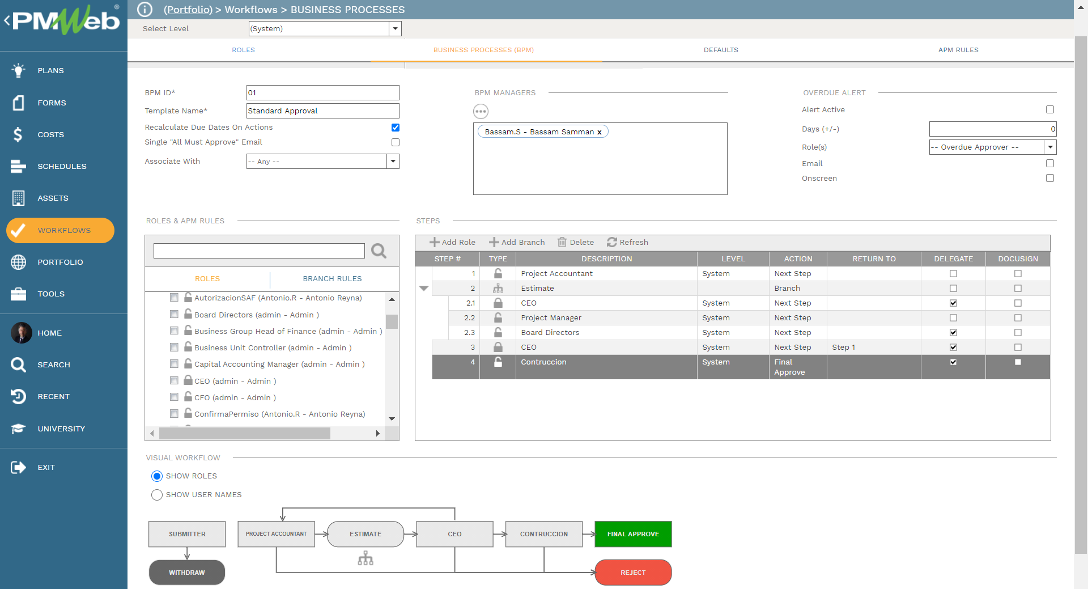Viewport: 1089px width, 589px height.
Task: Click lock icon for Project Manager step
Action: [498, 317]
